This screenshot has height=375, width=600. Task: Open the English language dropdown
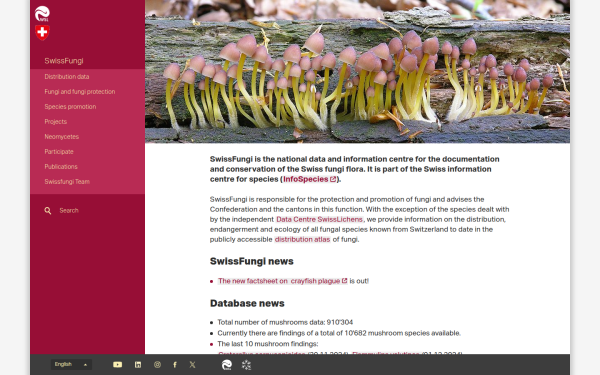point(71,364)
